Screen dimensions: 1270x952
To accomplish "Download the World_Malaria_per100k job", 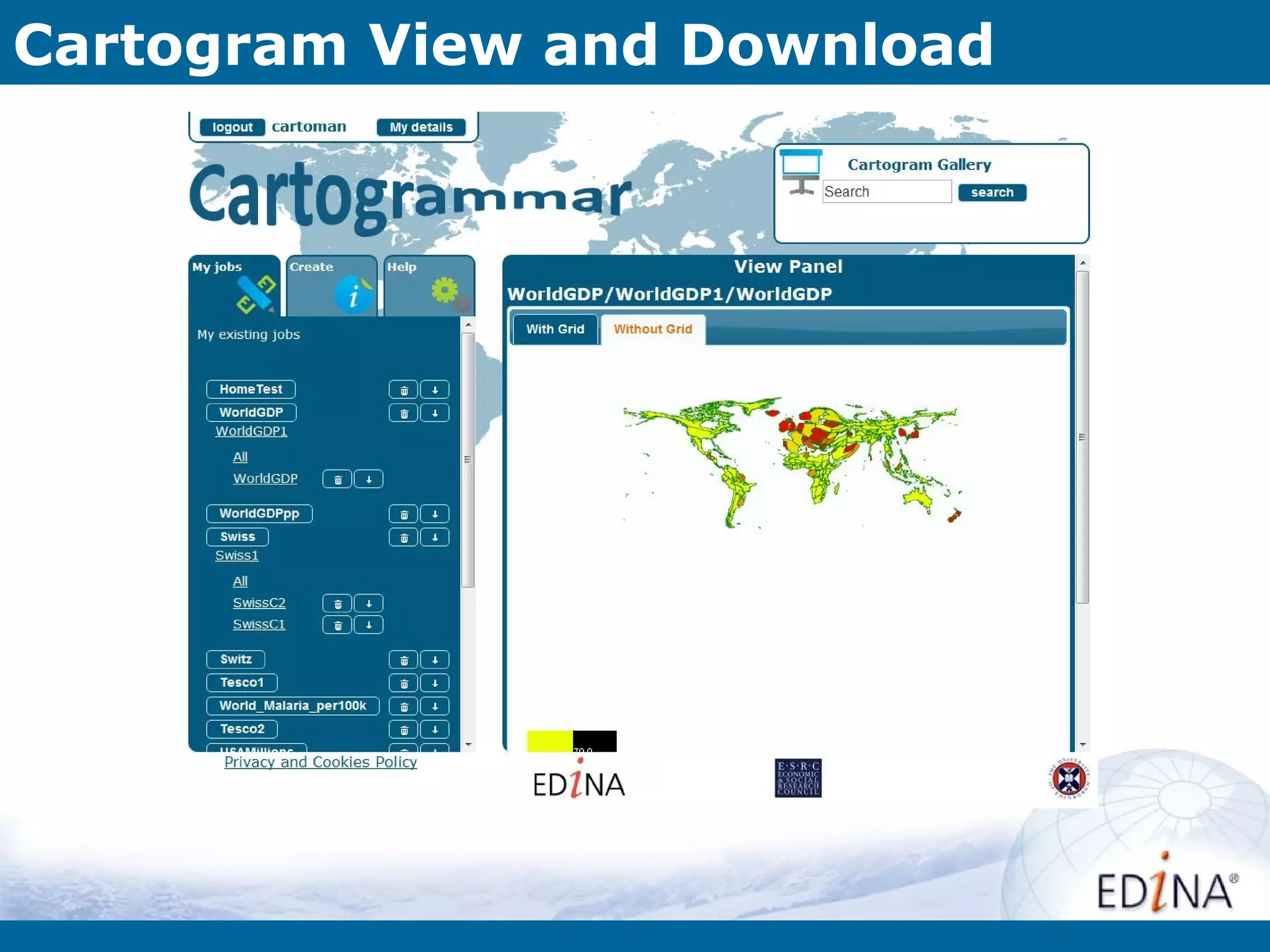I will click(435, 707).
